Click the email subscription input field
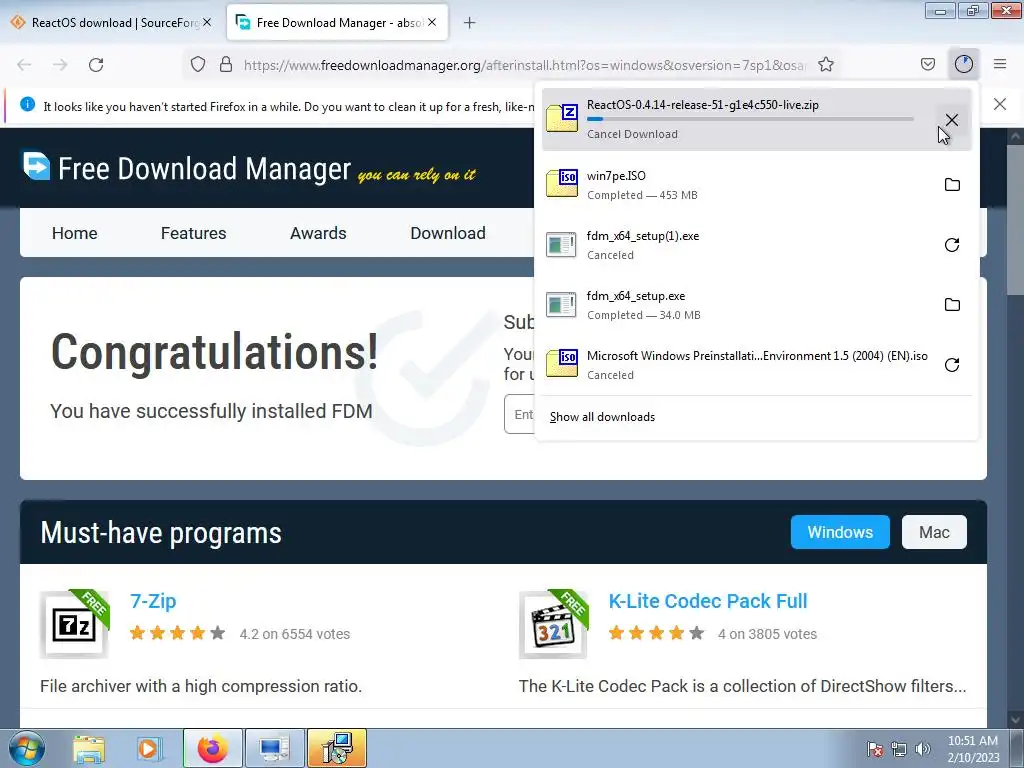The height and width of the screenshot is (768, 1024). 520,414
